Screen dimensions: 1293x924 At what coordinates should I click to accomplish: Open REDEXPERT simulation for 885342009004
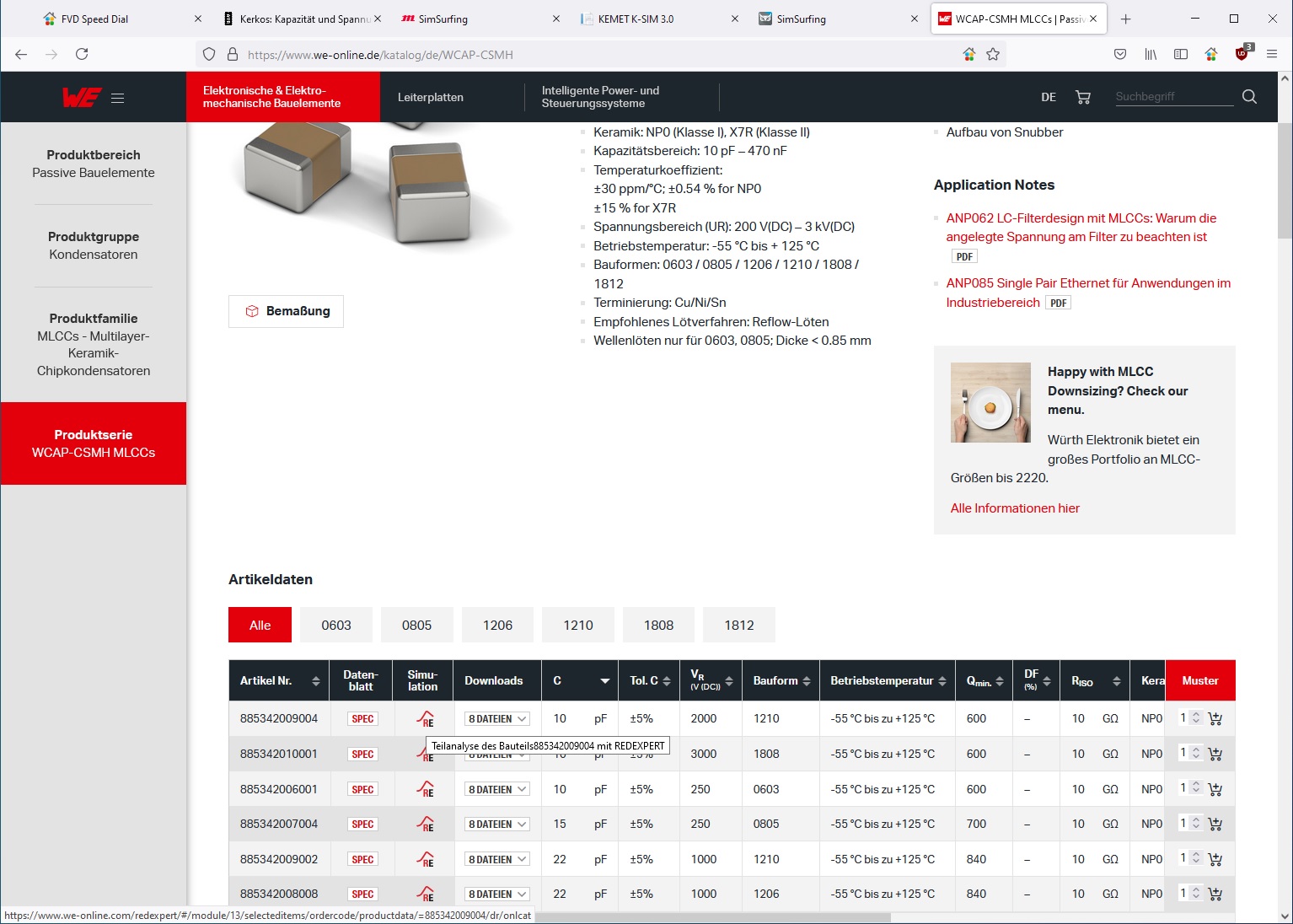tap(425, 719)
